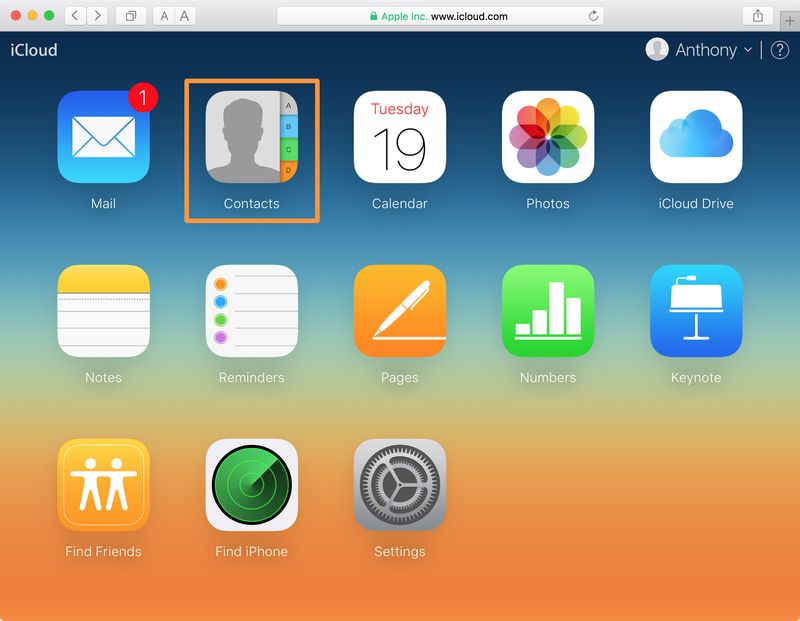Go forward with Safari forward arrow
Viewport: 800px width, 621px height.
point(97,16)
